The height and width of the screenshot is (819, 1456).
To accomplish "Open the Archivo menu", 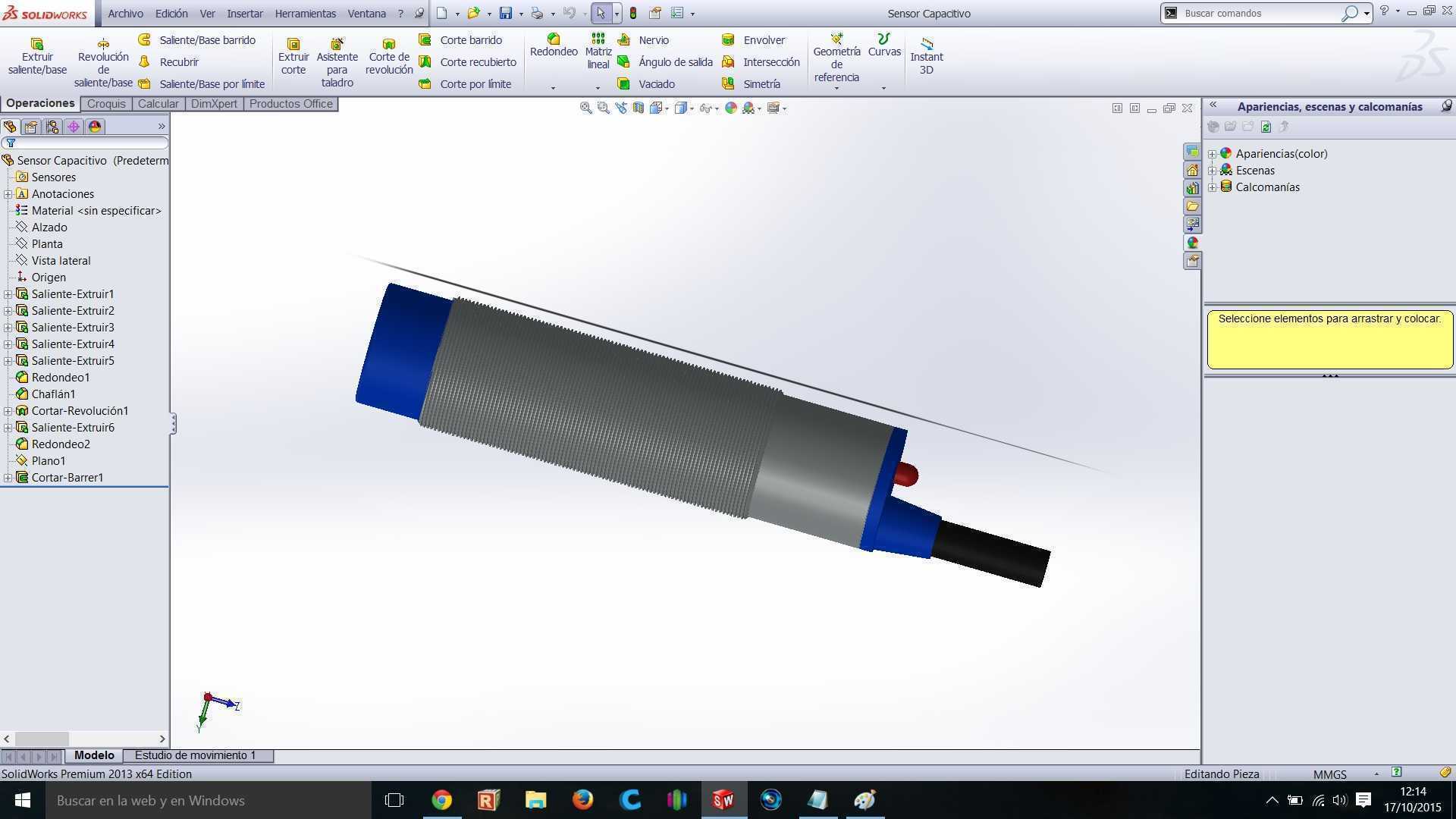I will pos(125,14).
